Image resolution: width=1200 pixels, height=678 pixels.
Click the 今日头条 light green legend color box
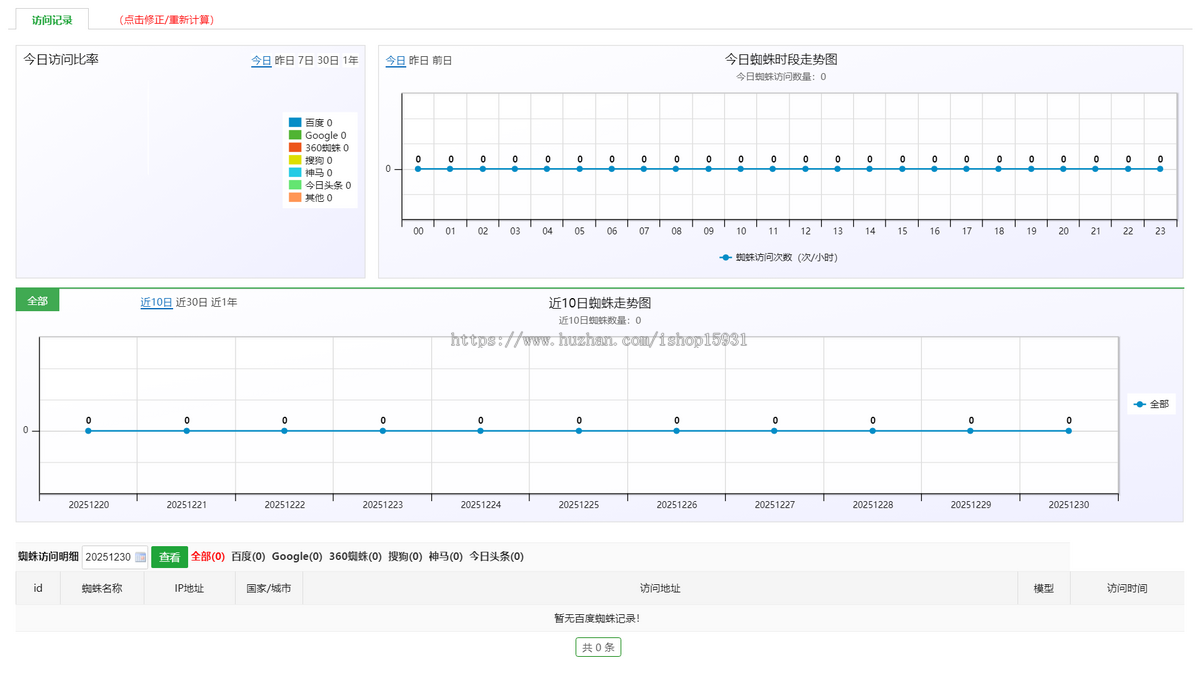[x=295, y=185]
